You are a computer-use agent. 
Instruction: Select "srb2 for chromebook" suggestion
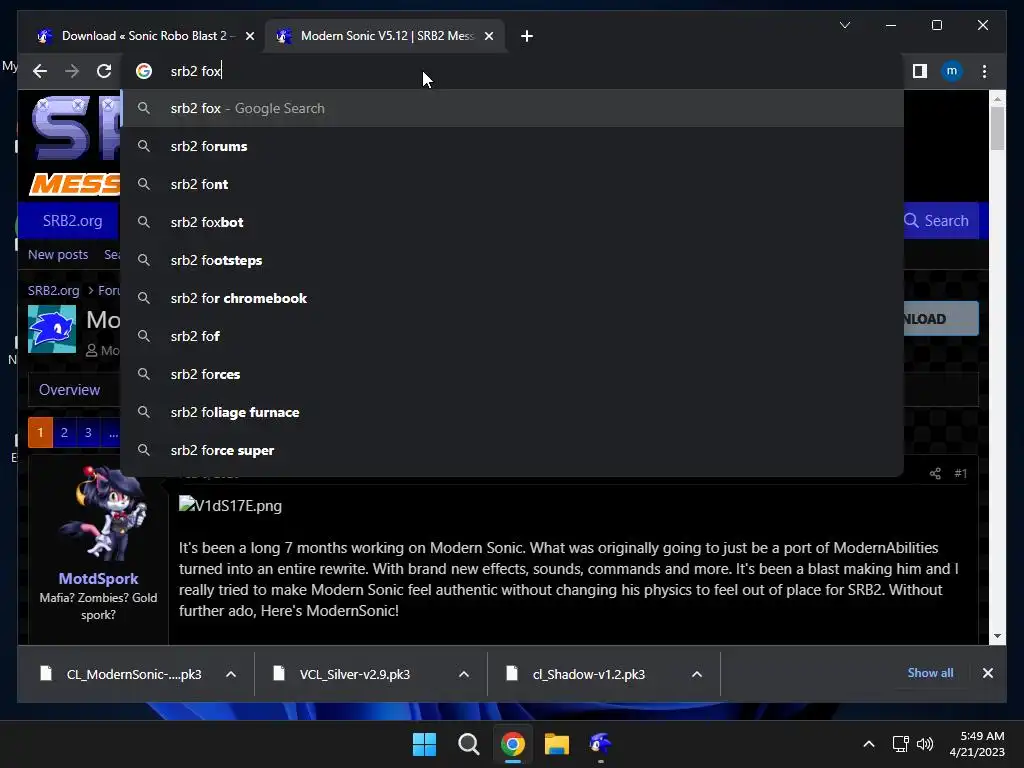[x=512, y=298]
